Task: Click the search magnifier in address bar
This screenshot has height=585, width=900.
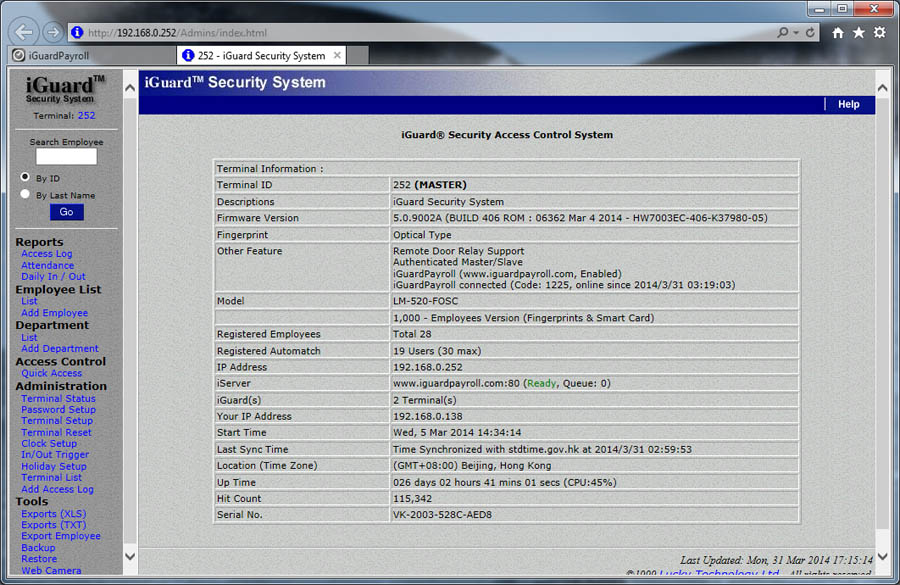Action: pyautogui.click(x=782, y=33)
